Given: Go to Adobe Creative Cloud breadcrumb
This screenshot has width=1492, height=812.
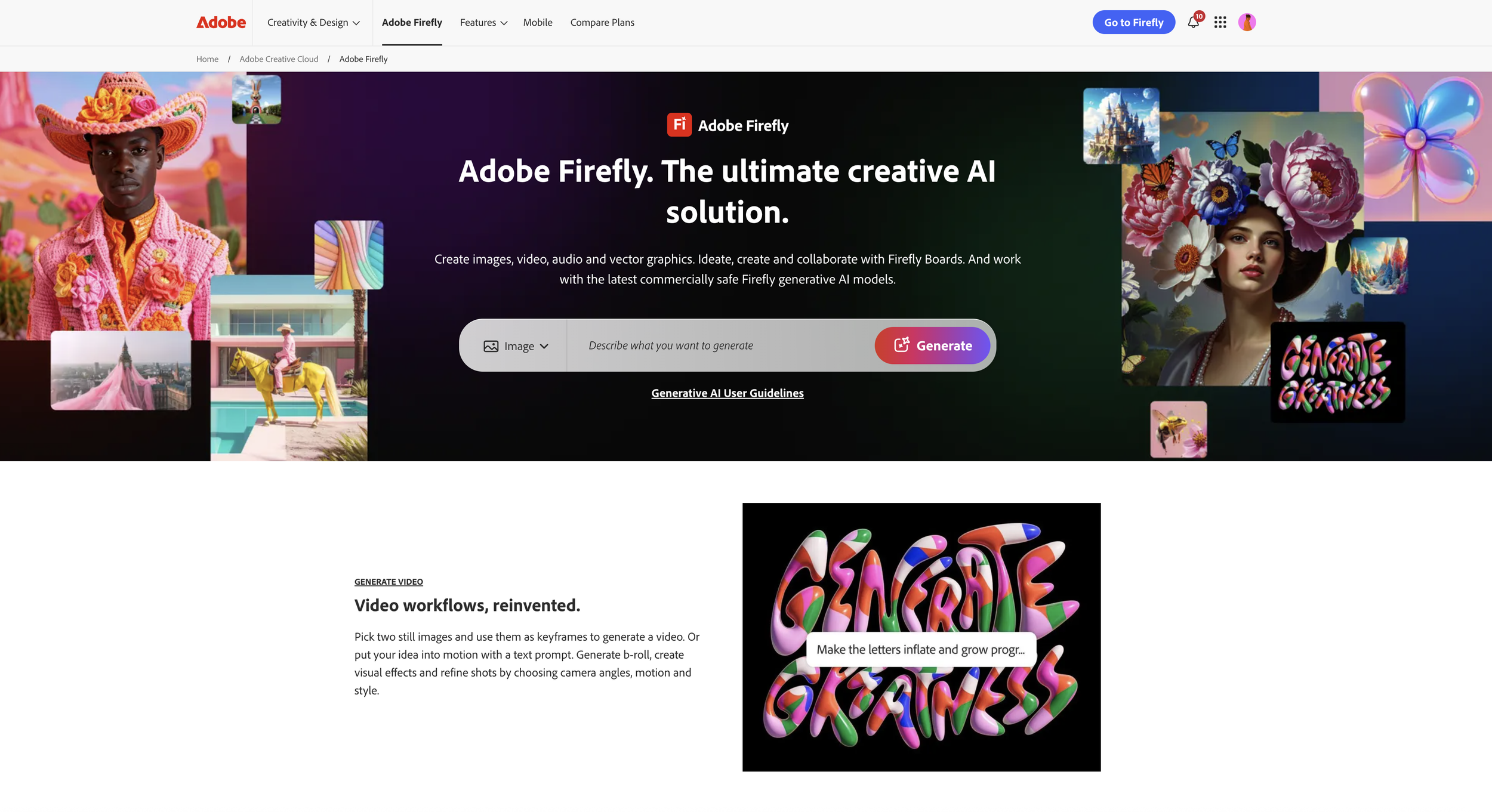Looking at the screenshot, I should click(279, 59).
